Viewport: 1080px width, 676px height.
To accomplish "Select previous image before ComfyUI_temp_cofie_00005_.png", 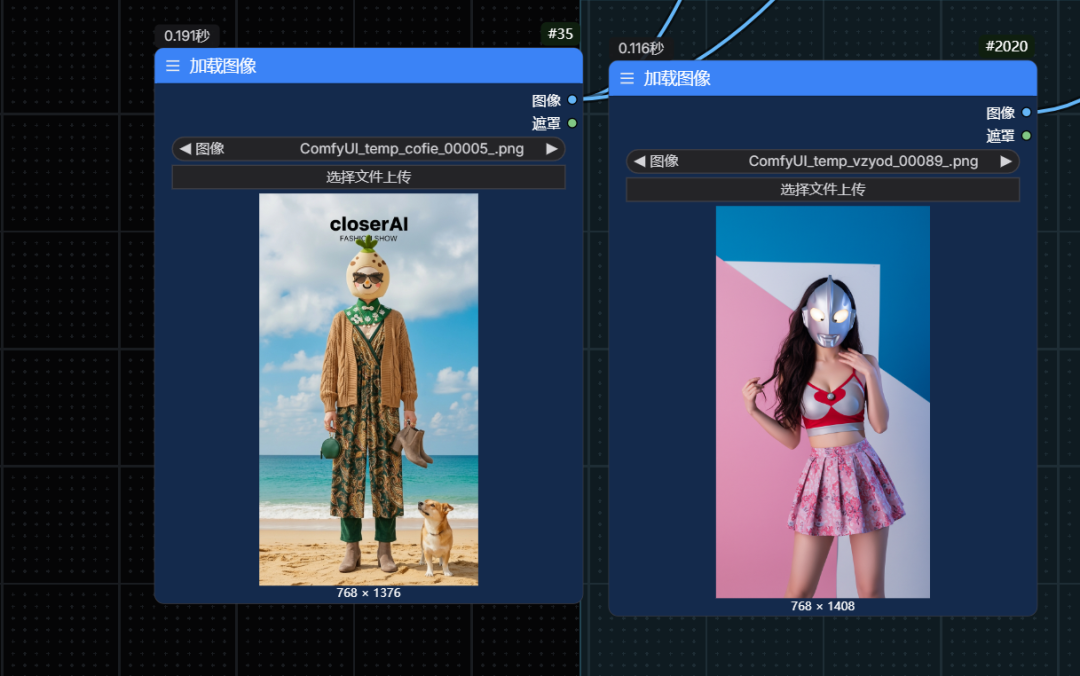I will [x=185, y=149].
